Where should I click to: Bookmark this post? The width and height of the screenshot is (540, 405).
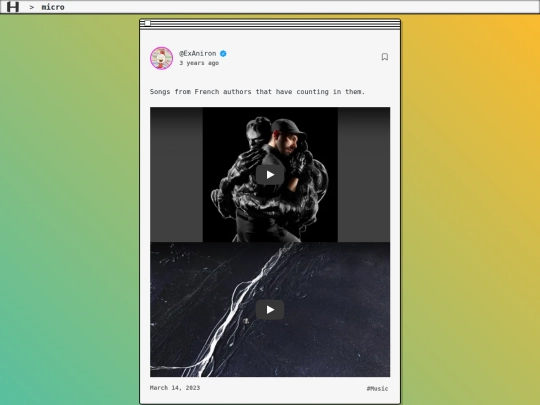point(385,57)
